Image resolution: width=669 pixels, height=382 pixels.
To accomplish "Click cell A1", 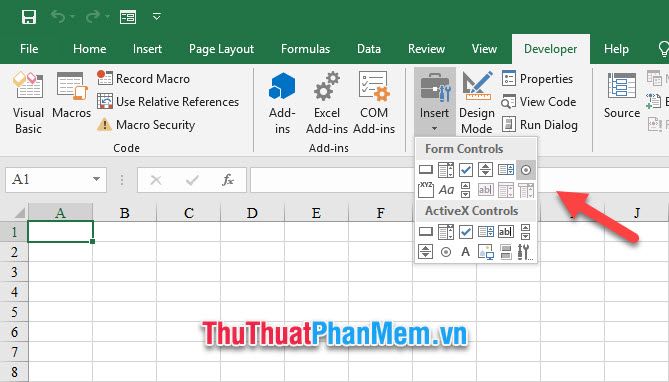I will pyautogui.click(x=60, y=232).
